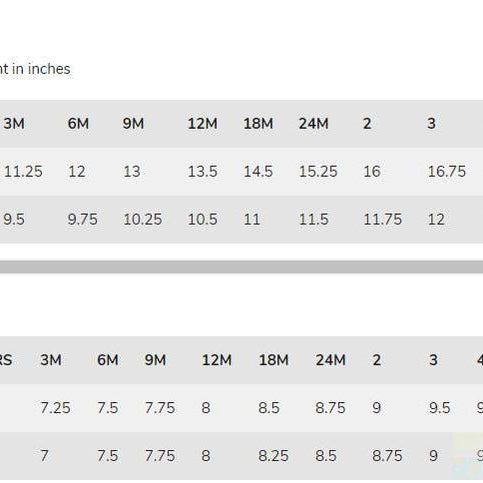
Task: Click the 11.25 value in first row
Action: (x=23, y=172)
